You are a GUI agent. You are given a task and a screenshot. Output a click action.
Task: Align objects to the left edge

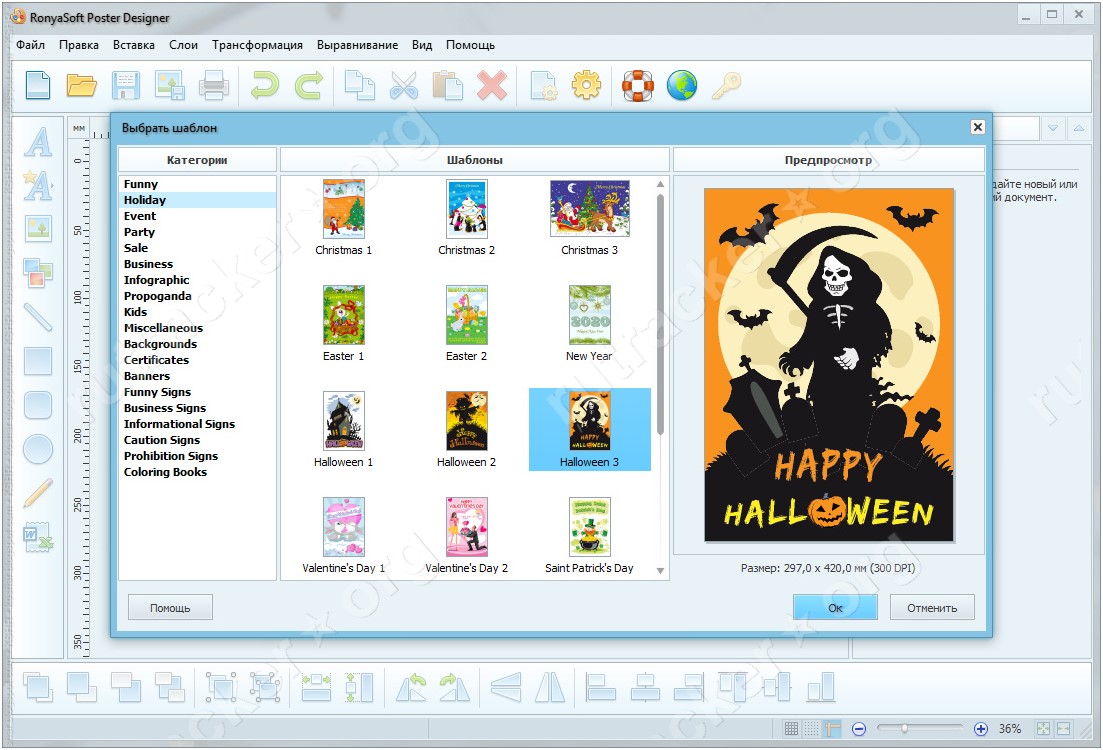601,687
